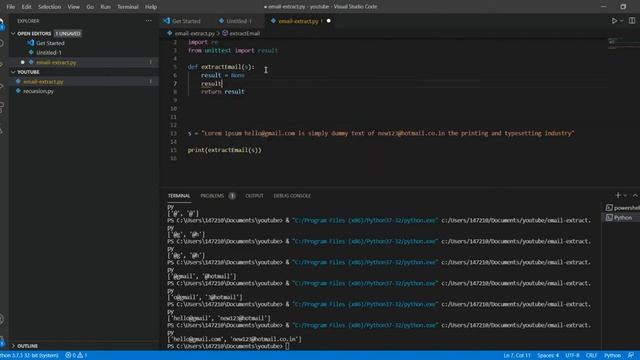Viewport: 640px width, 360px height.
Task: Open the Go menu
Action: (90, 7)
